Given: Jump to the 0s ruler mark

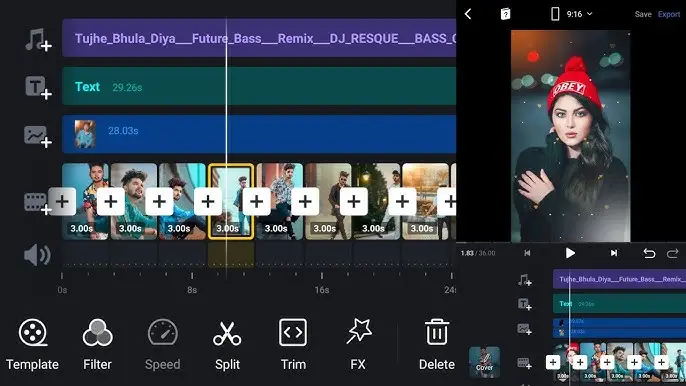Looking at the screenshot, I should coord(62,289).
